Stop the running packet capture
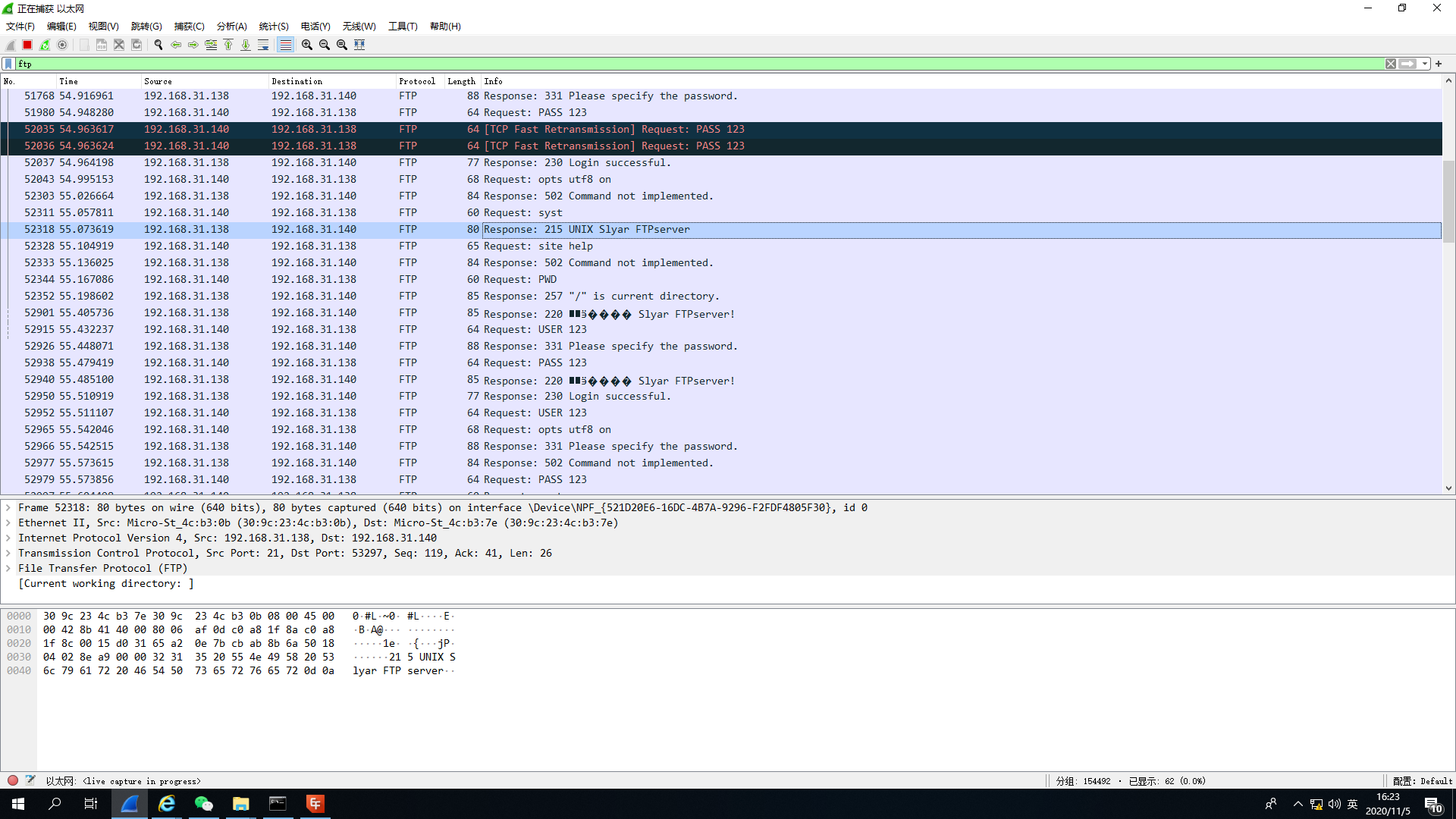Image resolution: width=1456 pixels, height=819 pixels. click(27, 45)
